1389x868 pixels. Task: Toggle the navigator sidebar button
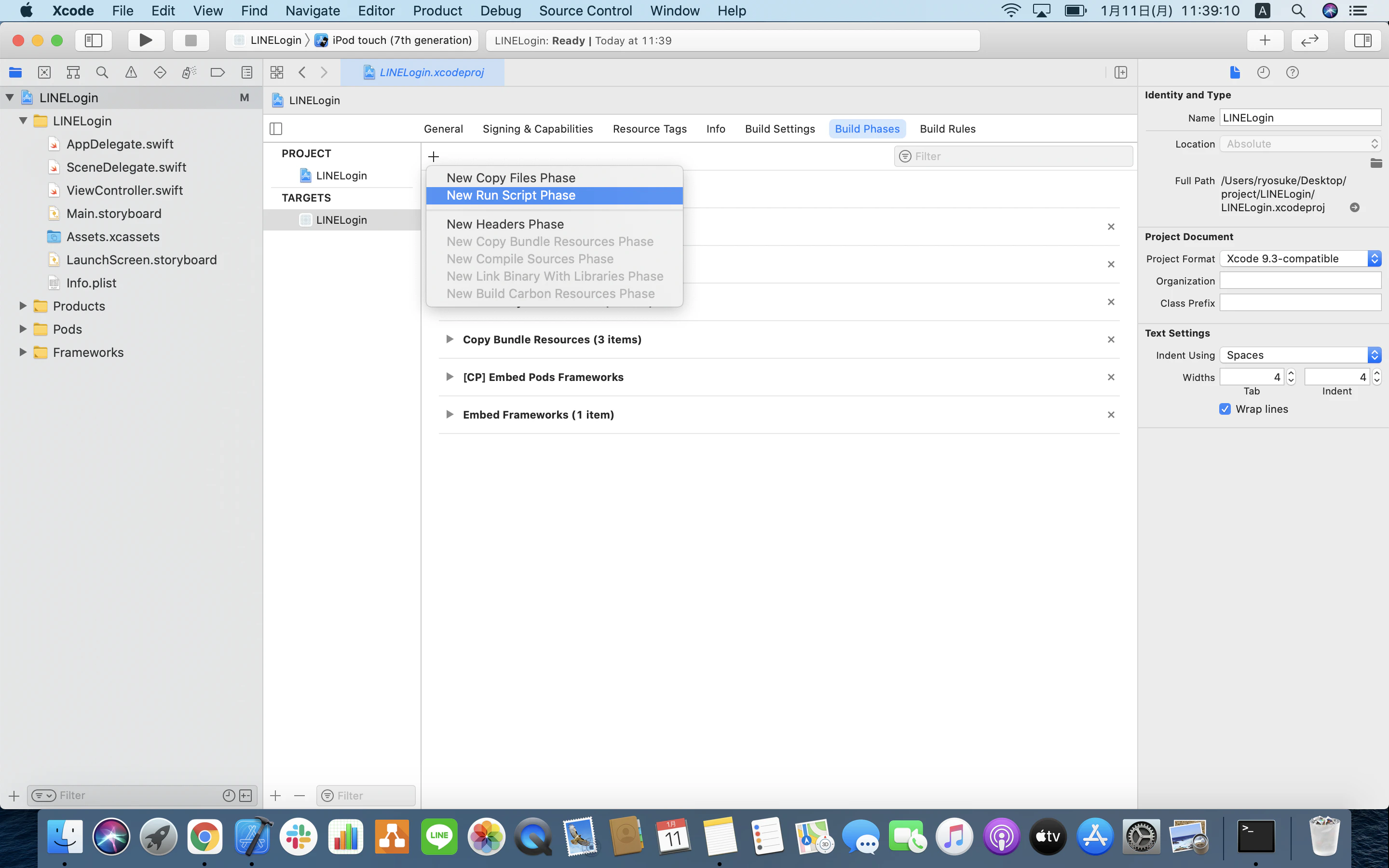click(93, 40)
